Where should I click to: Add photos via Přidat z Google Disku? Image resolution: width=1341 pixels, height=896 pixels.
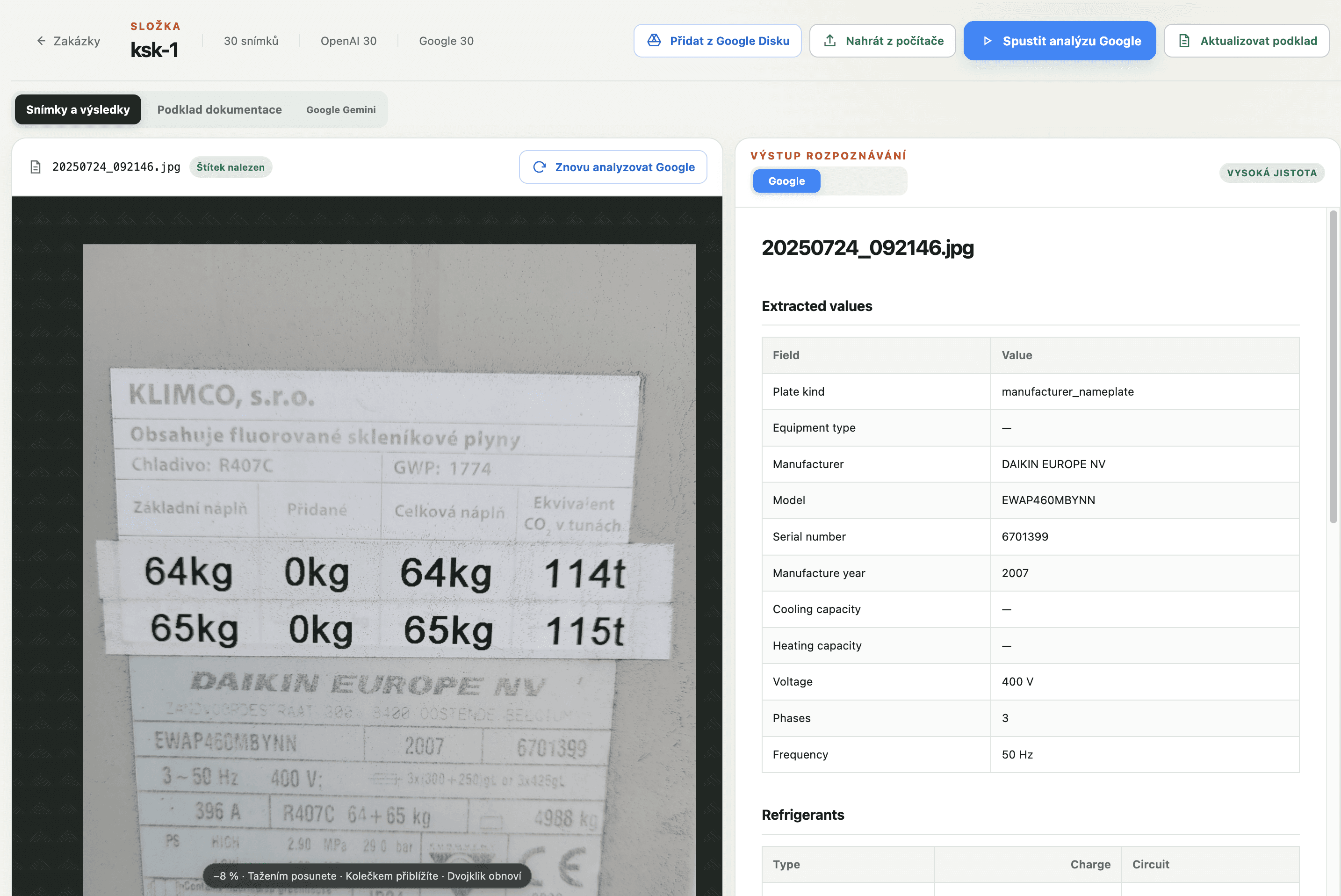[717, 41]
